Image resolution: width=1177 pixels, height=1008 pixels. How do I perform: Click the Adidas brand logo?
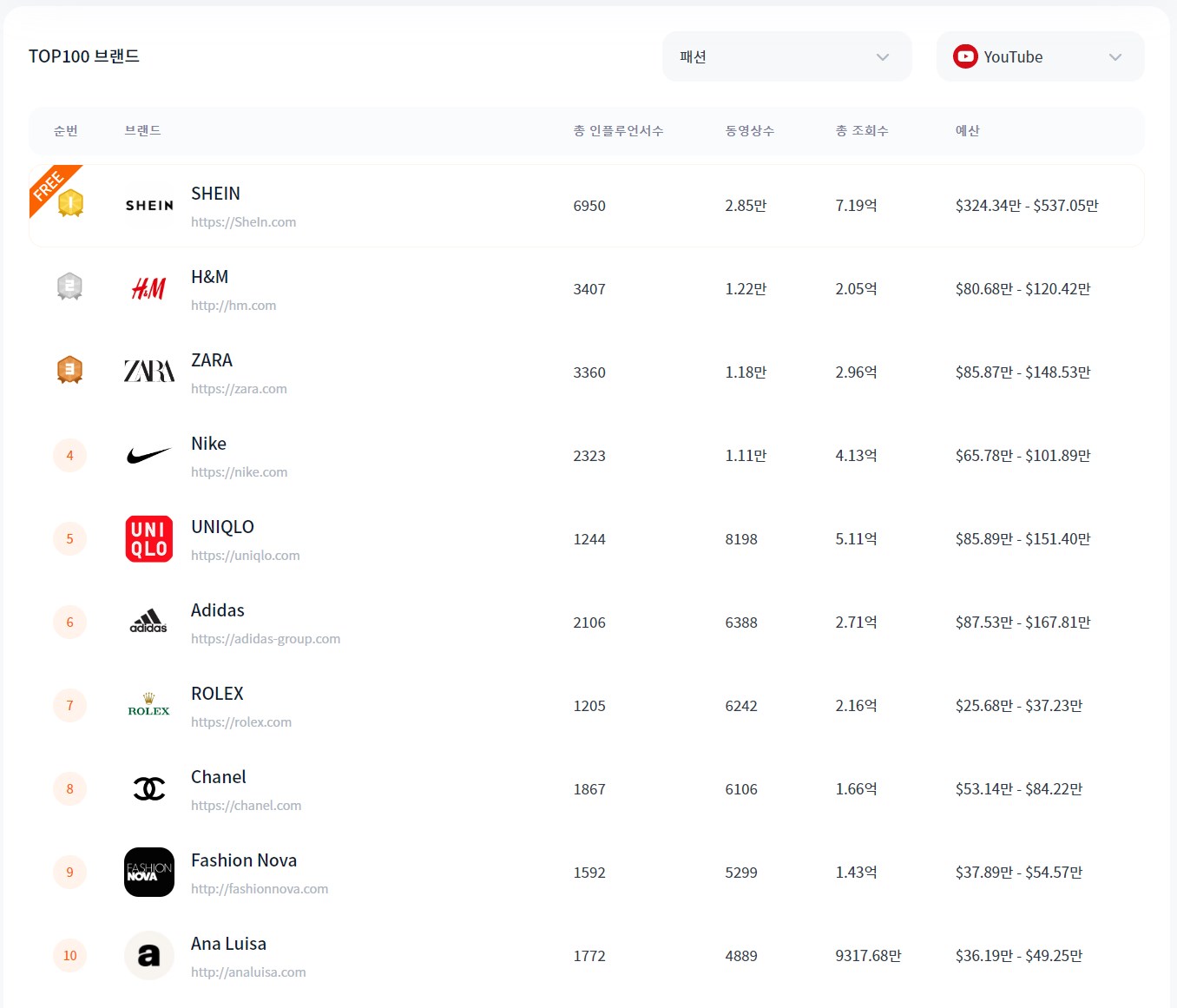click(x=148, y=621)
